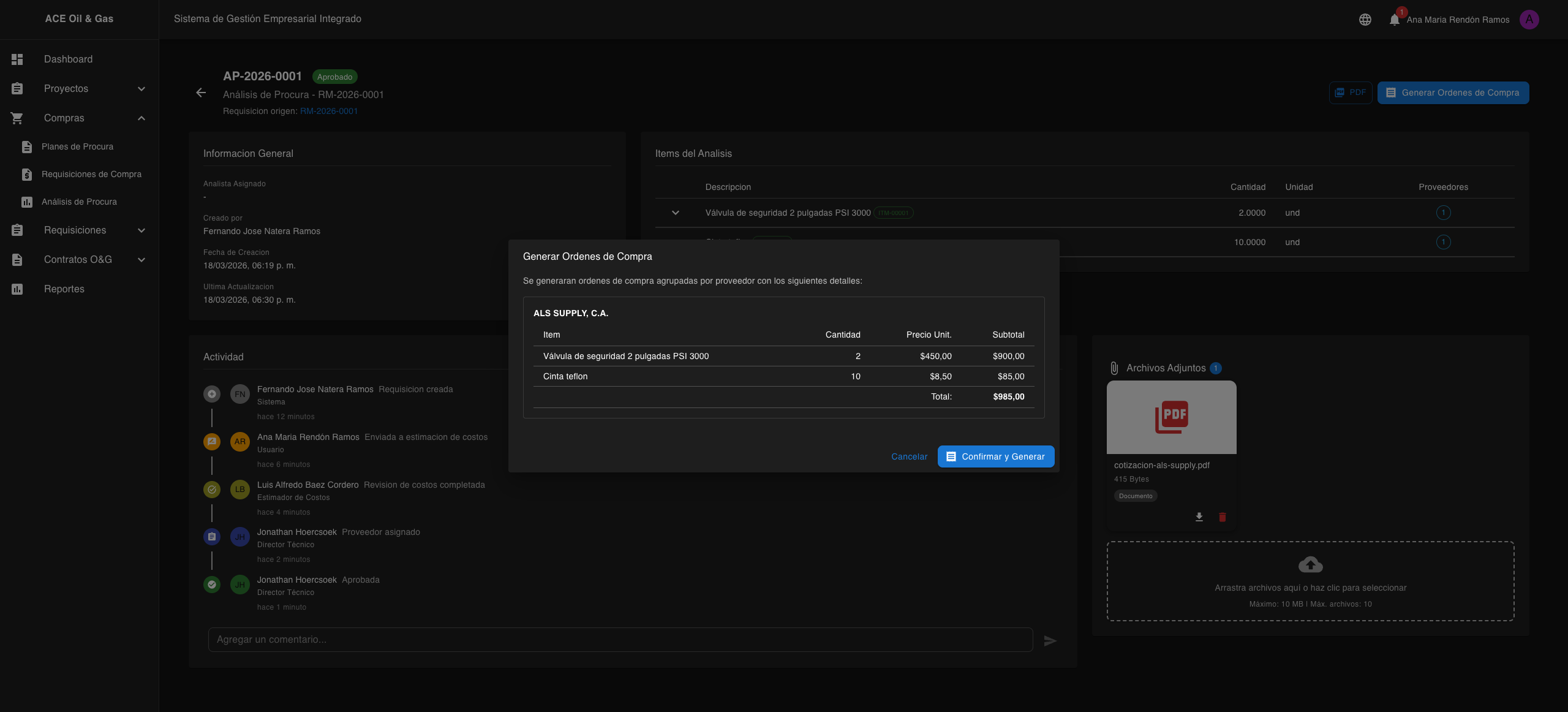Select Análisis de Procura menu item
Screen dimensions: 1568x712
79,202
